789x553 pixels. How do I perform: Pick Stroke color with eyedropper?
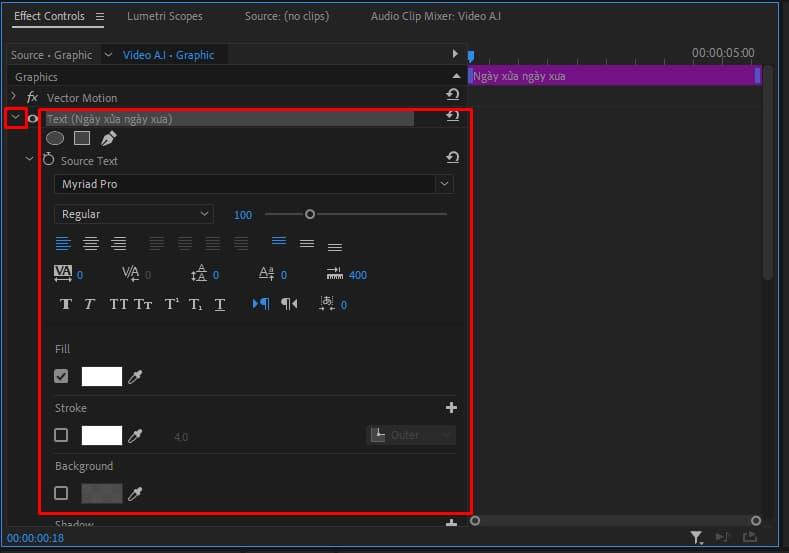click(135, 435)
